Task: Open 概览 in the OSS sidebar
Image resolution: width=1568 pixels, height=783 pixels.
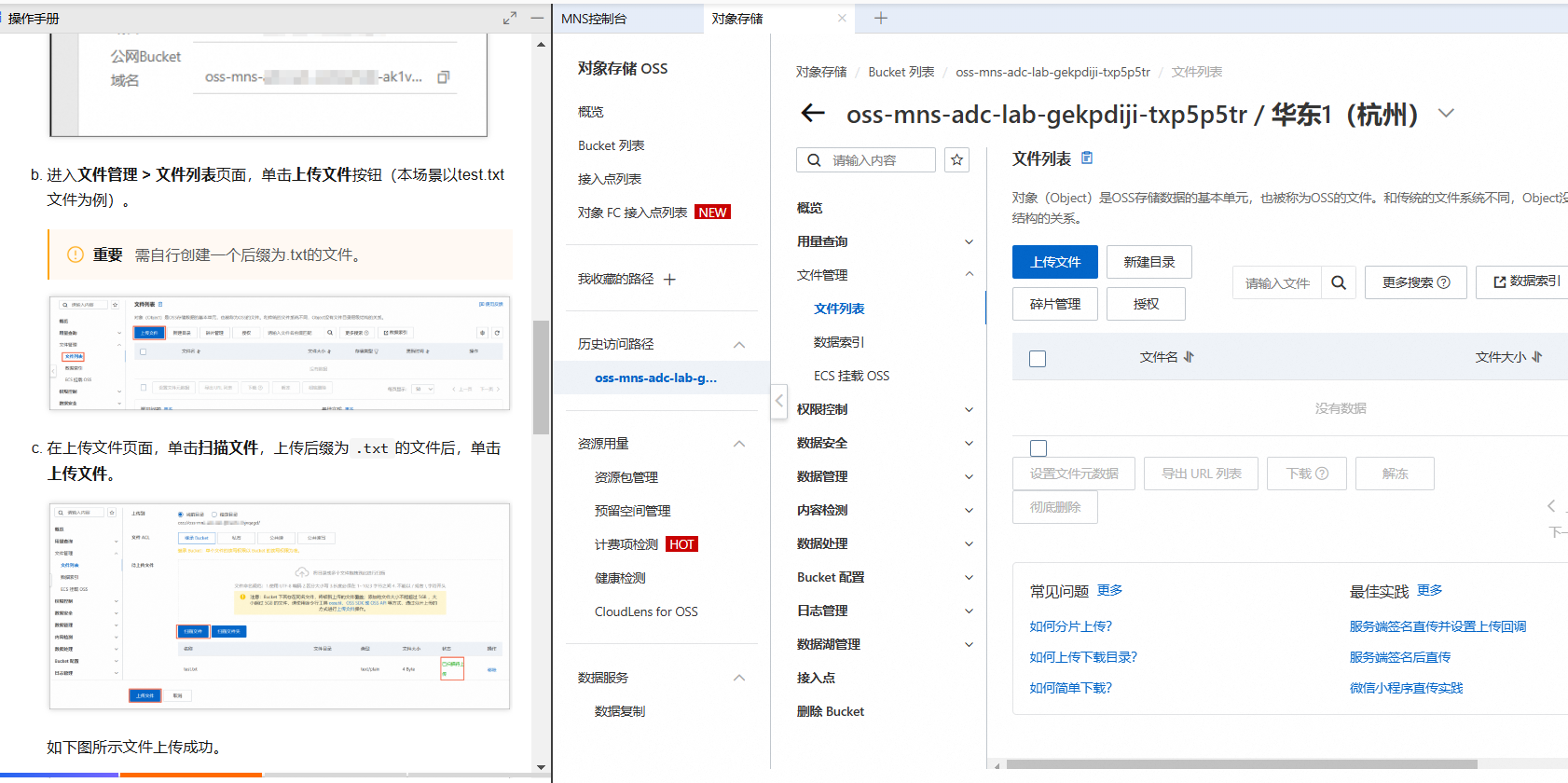Action: [x=591, y=112]
